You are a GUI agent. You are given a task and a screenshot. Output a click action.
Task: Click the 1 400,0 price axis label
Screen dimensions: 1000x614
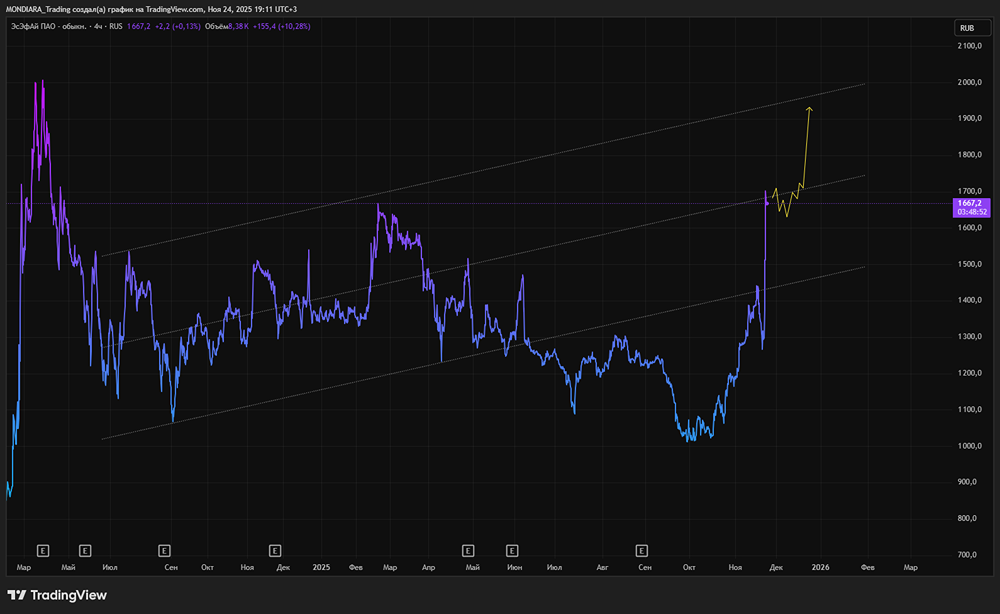(x=969, y=300)
